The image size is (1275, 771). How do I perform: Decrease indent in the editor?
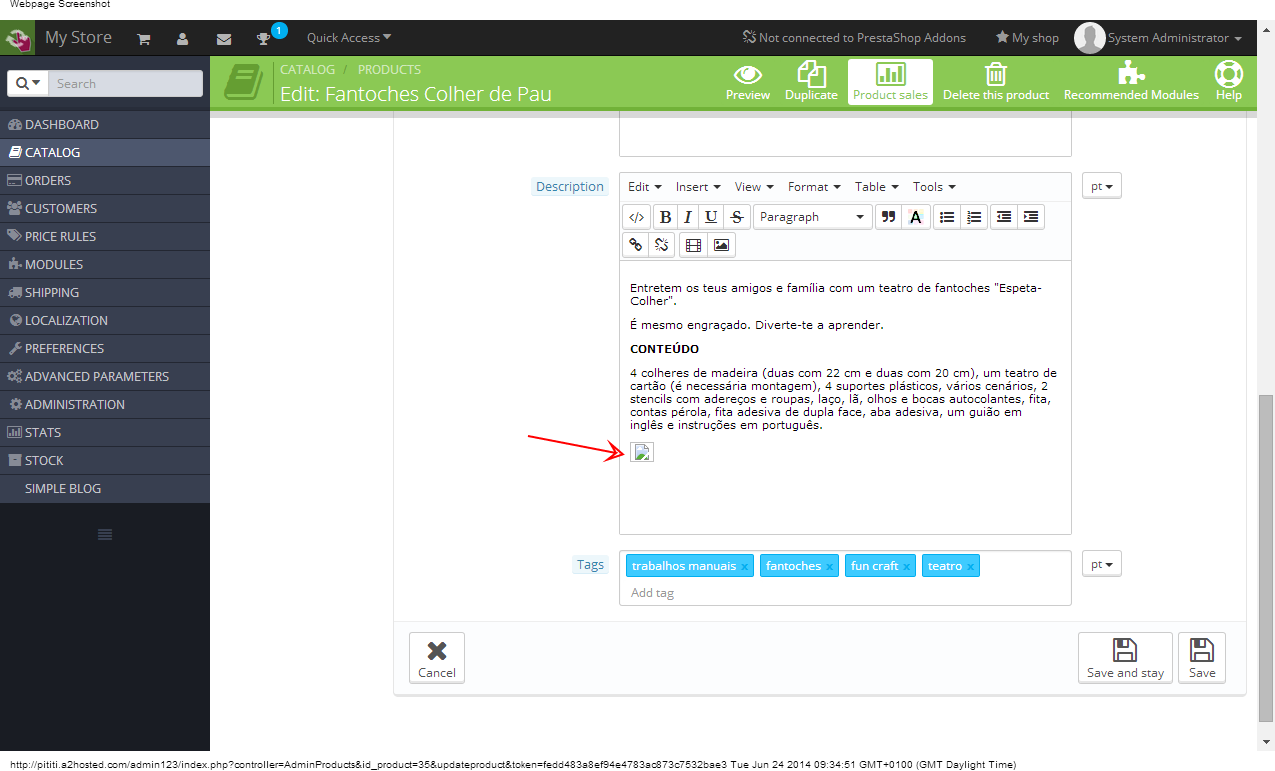pos(1004,217)
